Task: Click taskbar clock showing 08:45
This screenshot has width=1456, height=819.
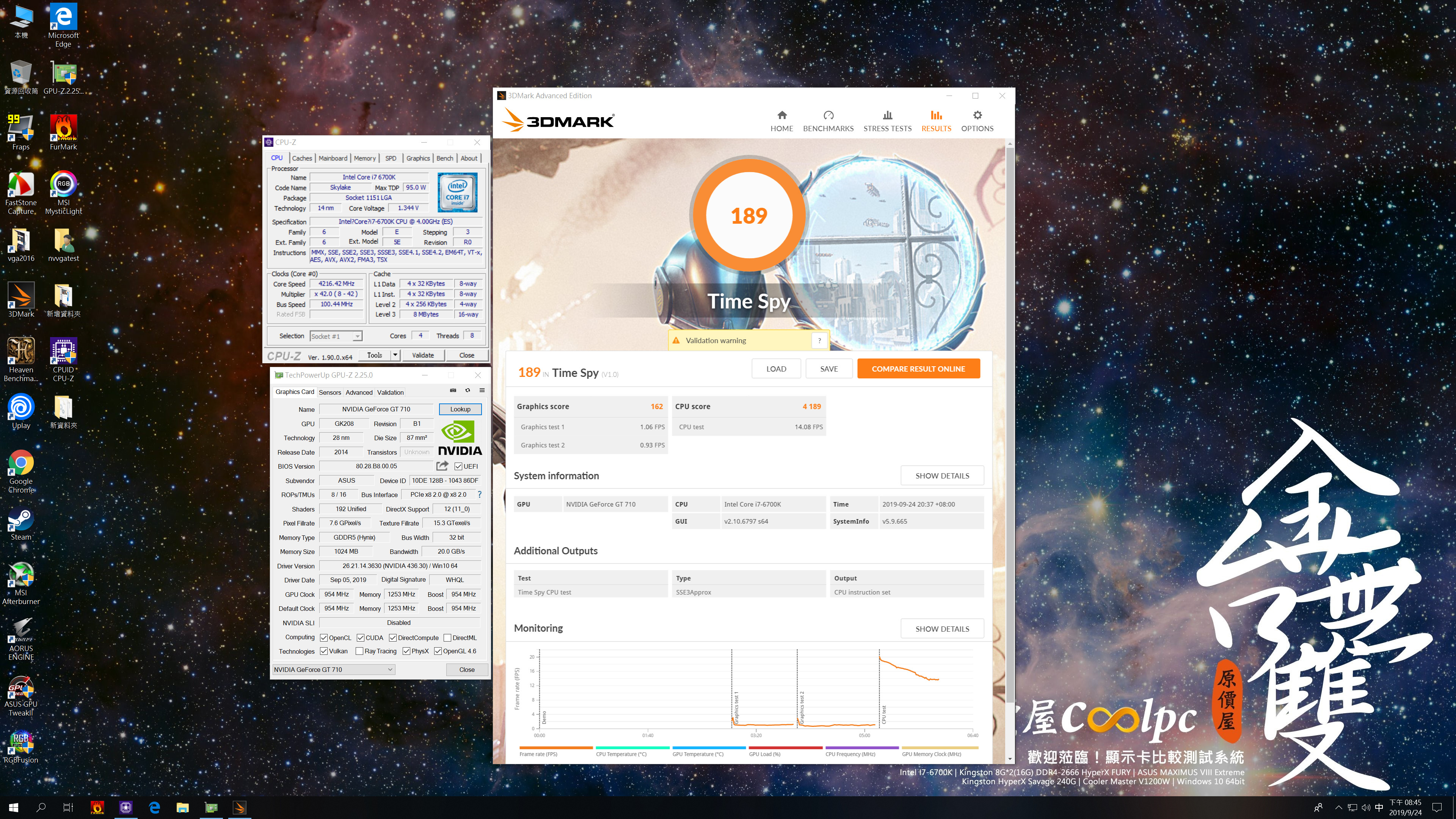Action: click(x=1405, y=807)
